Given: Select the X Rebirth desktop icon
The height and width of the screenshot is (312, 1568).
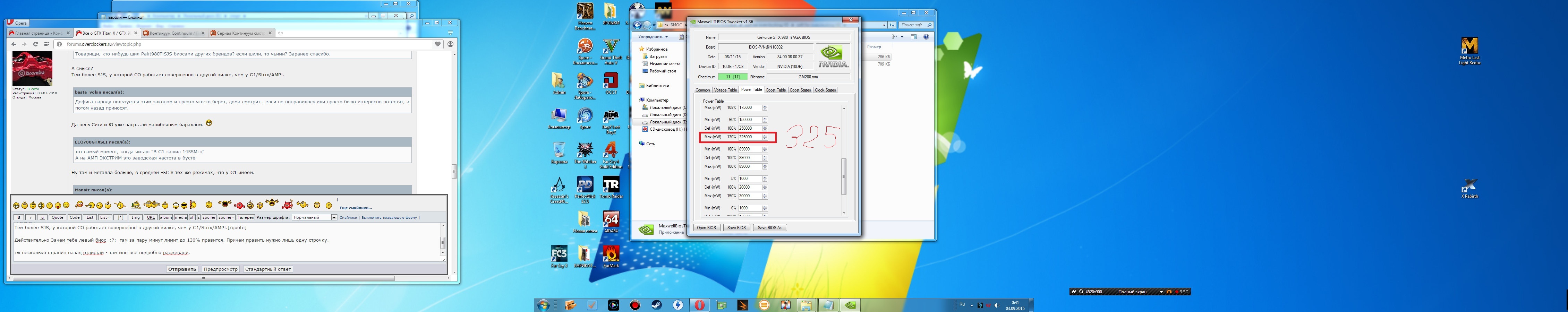Looking at the screenshot, I should click(x=1469, y=188).
